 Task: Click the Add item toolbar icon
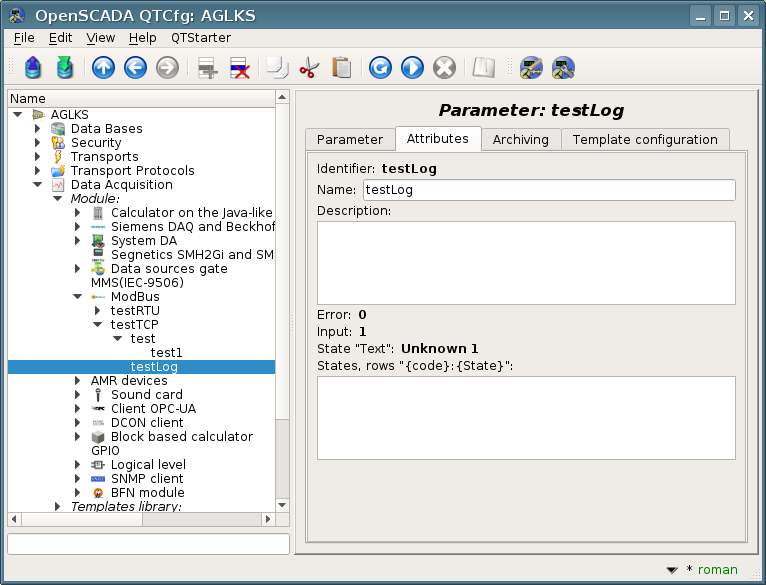click(x=207, y=68)
